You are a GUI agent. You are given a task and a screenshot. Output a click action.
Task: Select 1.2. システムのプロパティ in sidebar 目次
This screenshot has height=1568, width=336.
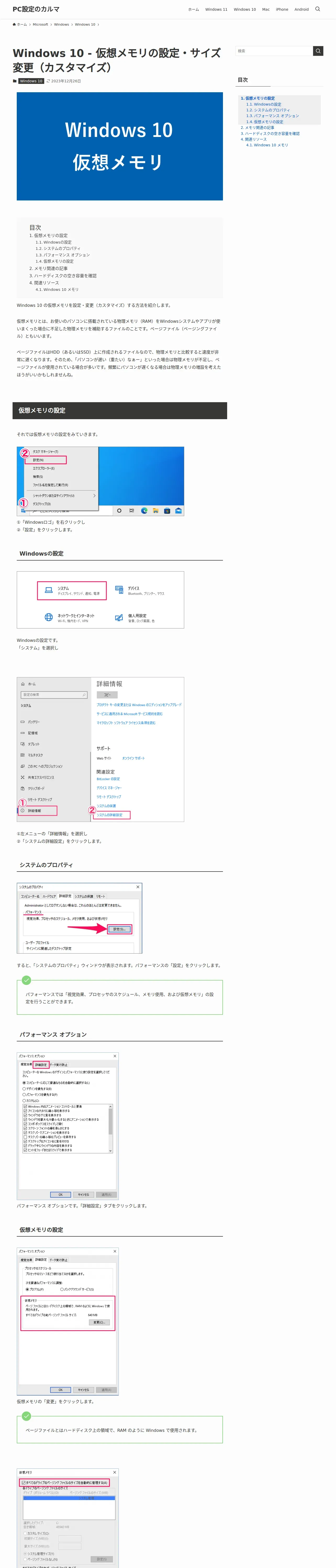pos(268,110)
